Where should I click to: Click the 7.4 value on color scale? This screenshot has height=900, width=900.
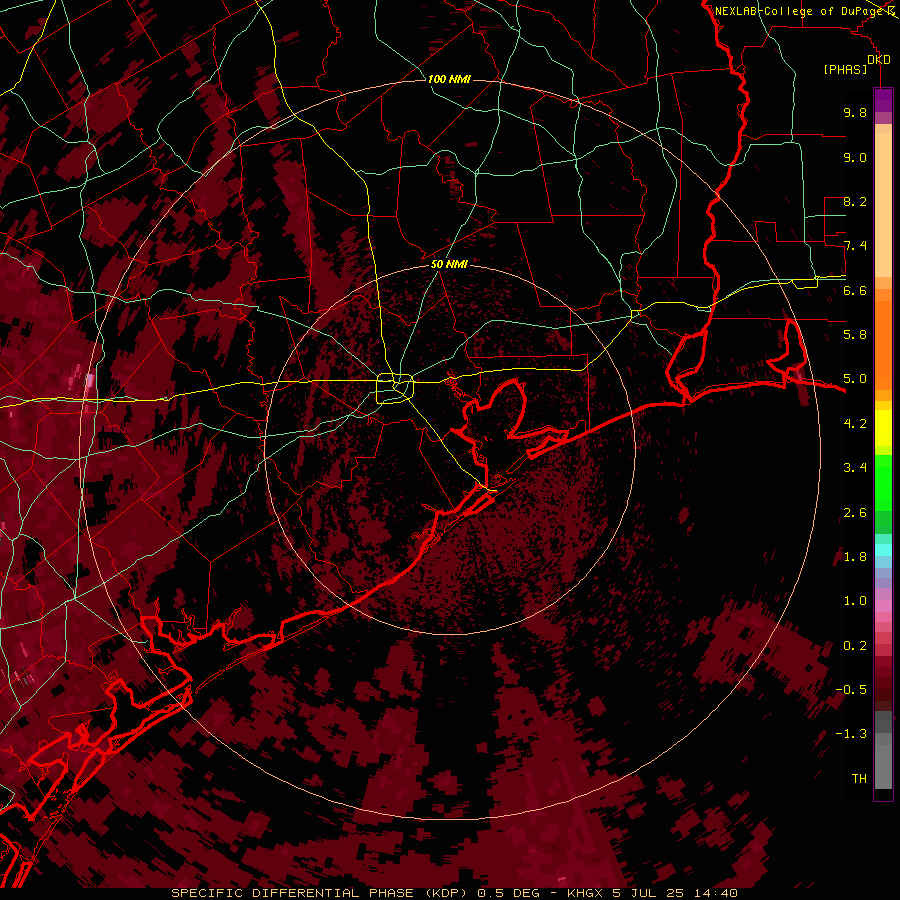pos(855,246)
